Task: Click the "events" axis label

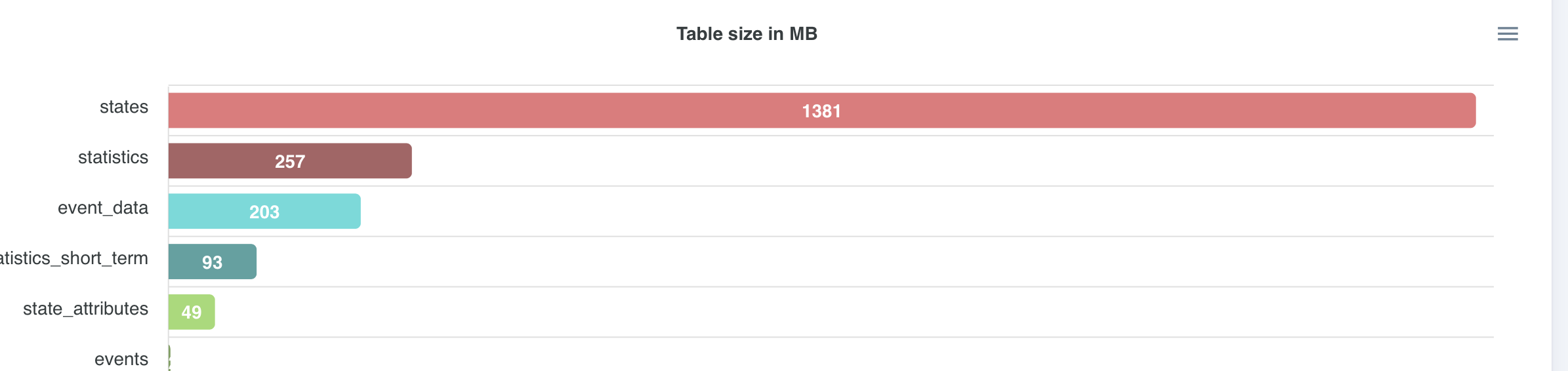Action: click(x=121, y=359)
